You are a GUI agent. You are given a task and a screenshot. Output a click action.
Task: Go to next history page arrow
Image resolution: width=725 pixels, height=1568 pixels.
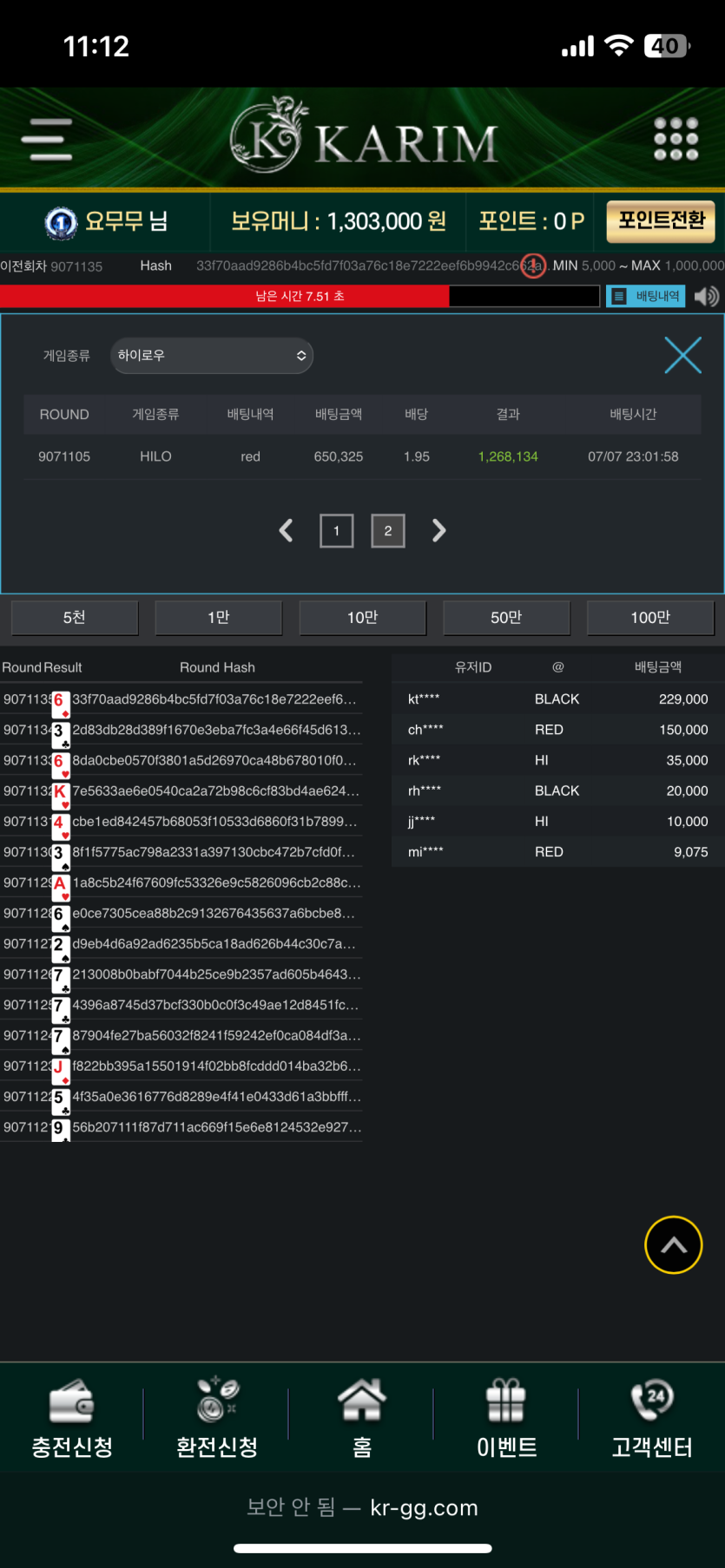point(438,530)
